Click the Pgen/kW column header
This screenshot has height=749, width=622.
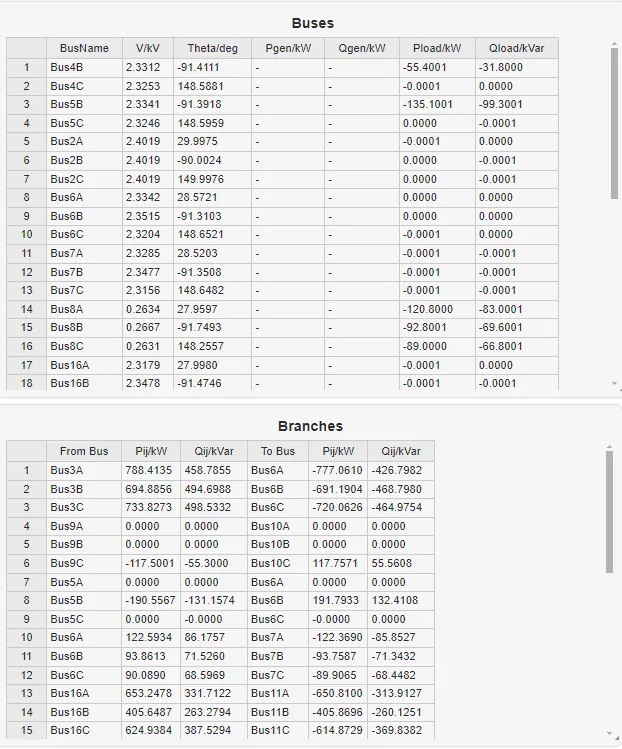287,48
